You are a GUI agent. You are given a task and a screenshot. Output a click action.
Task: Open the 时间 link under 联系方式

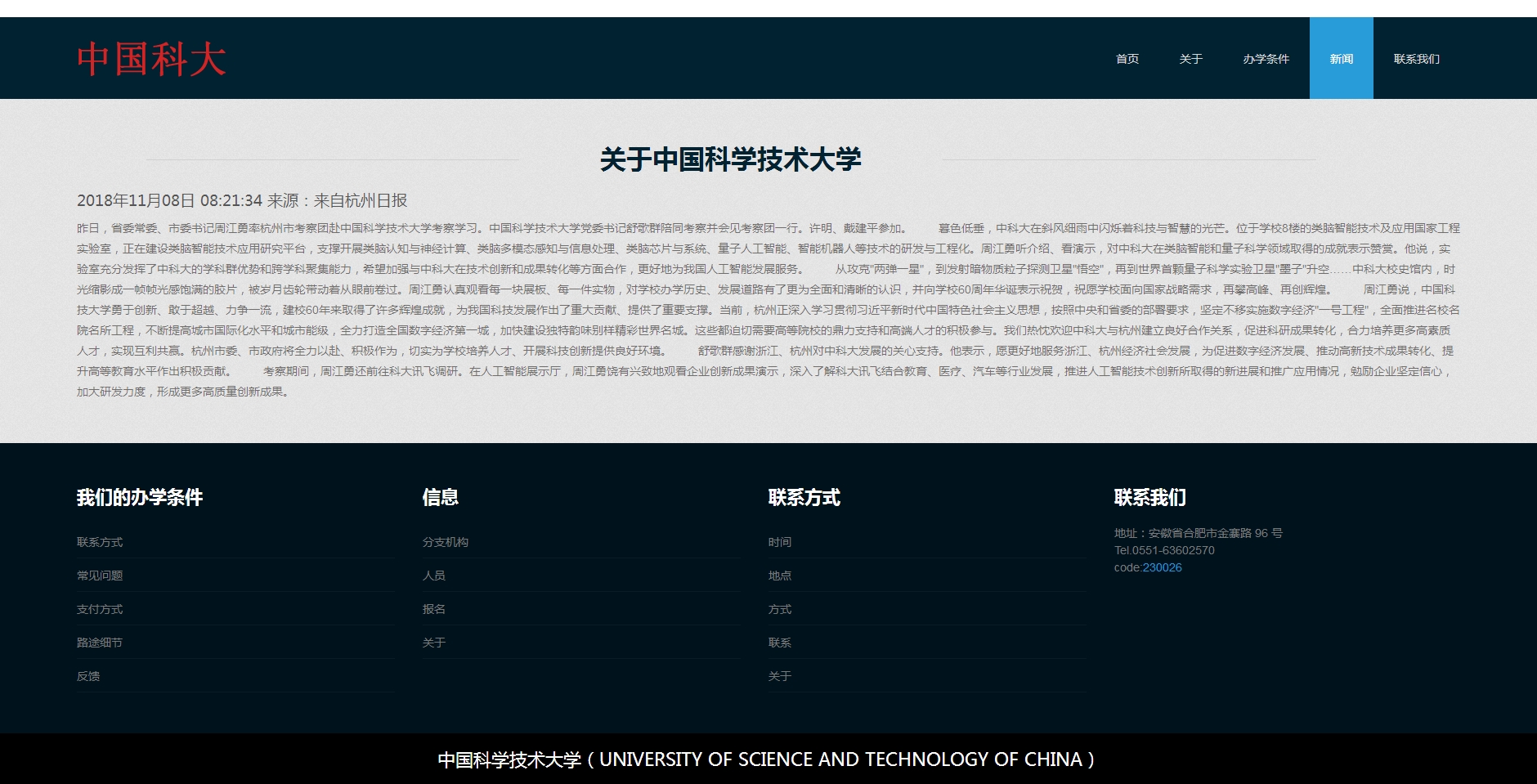coord(780,542)
